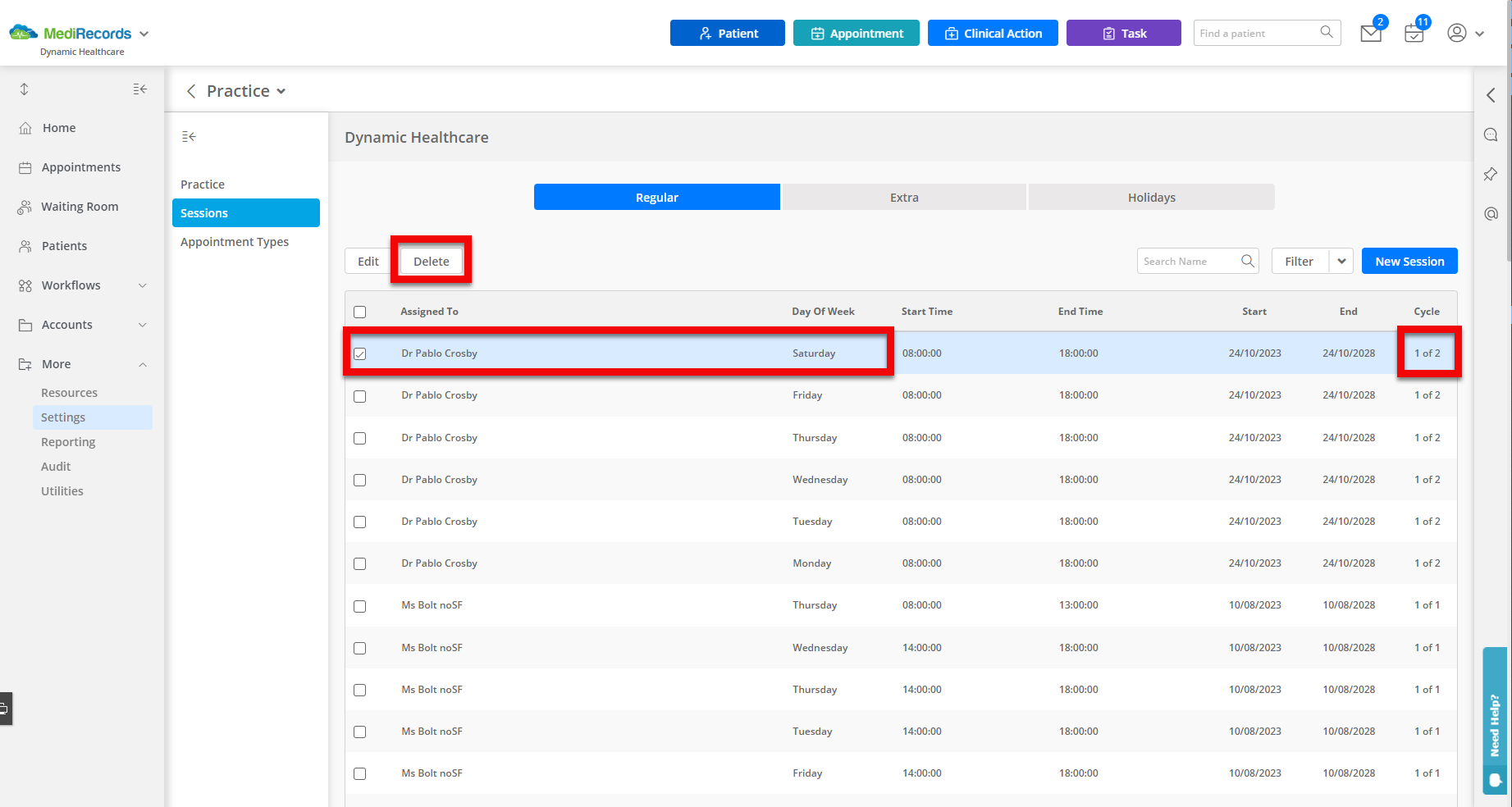Click the magnifier in Find a patient
Screen dimensions: 1512x807
coord(1327,32)
